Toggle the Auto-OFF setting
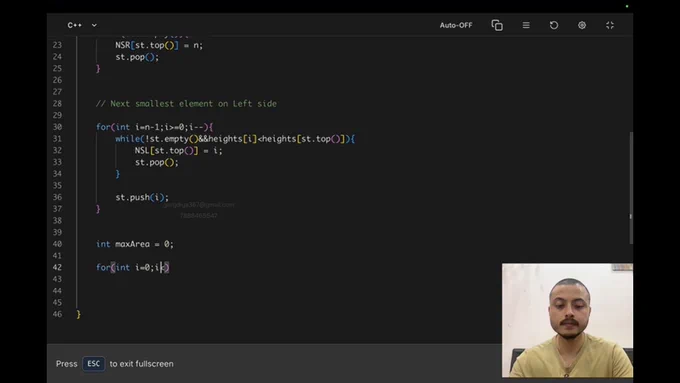 456,25
